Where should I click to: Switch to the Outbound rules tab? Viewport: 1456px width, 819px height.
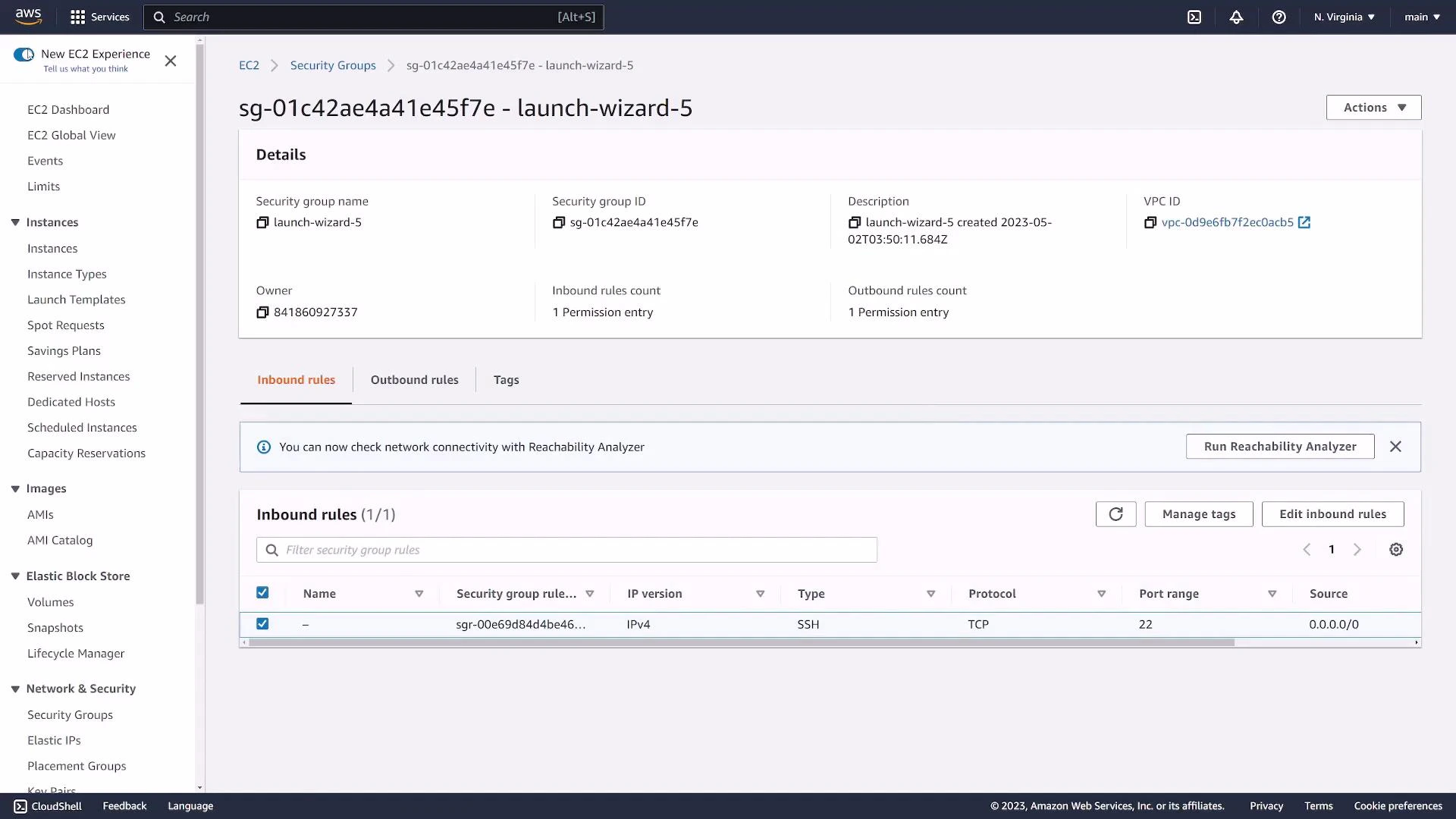(x=414, y=379)
